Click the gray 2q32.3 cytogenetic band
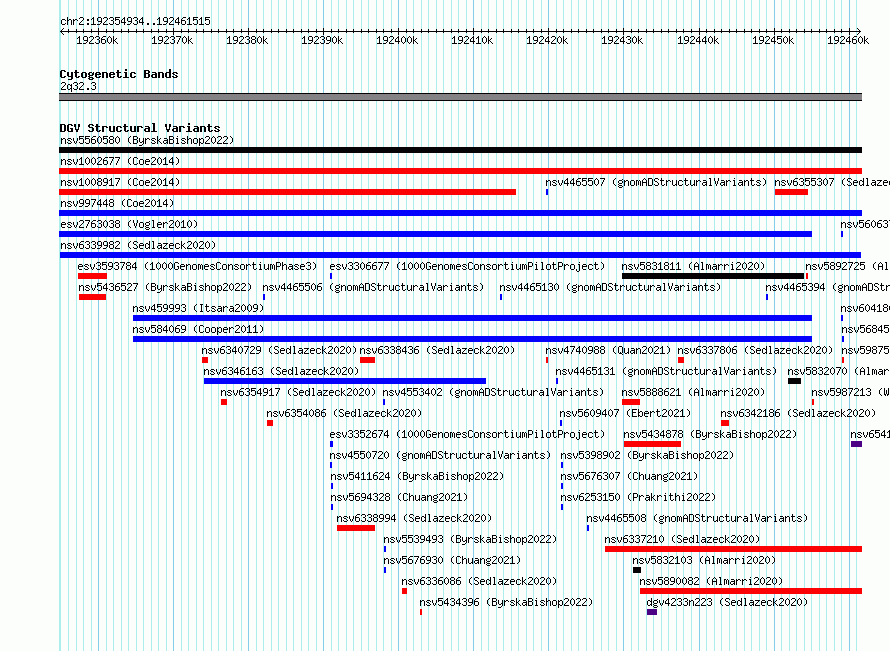 (x=460, y=98)
